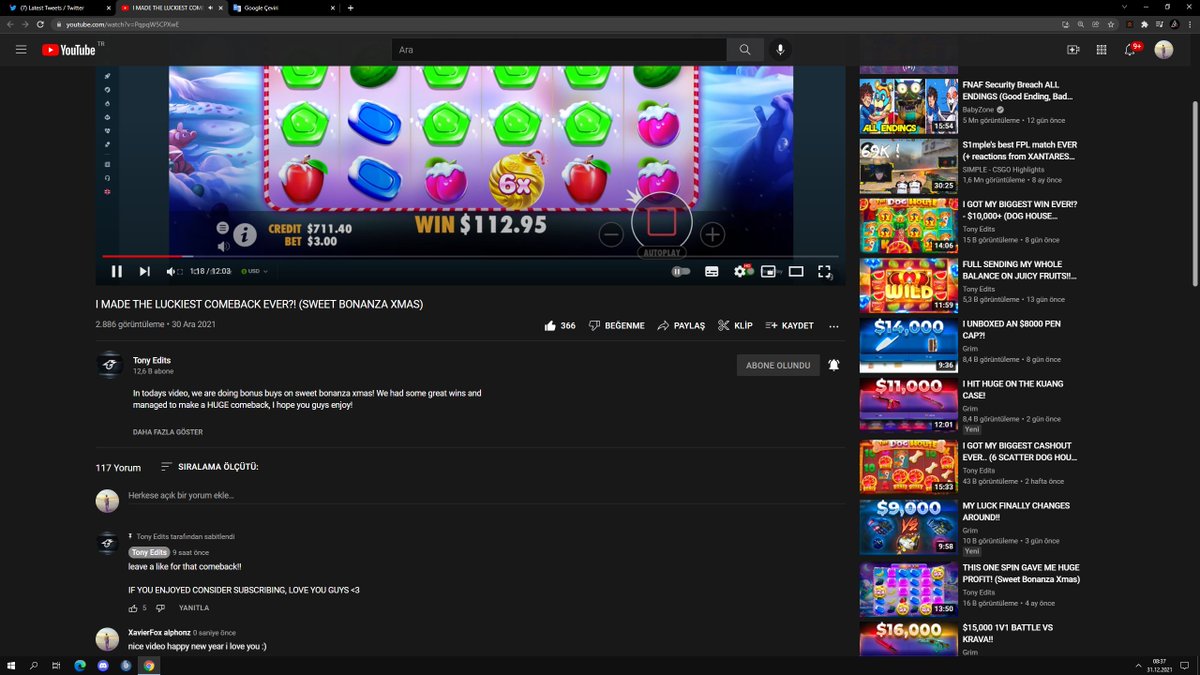Open more actions three-dot menu
This screenshot has height=675, width=1200.
pyautogui.click(x=834, y=326)
